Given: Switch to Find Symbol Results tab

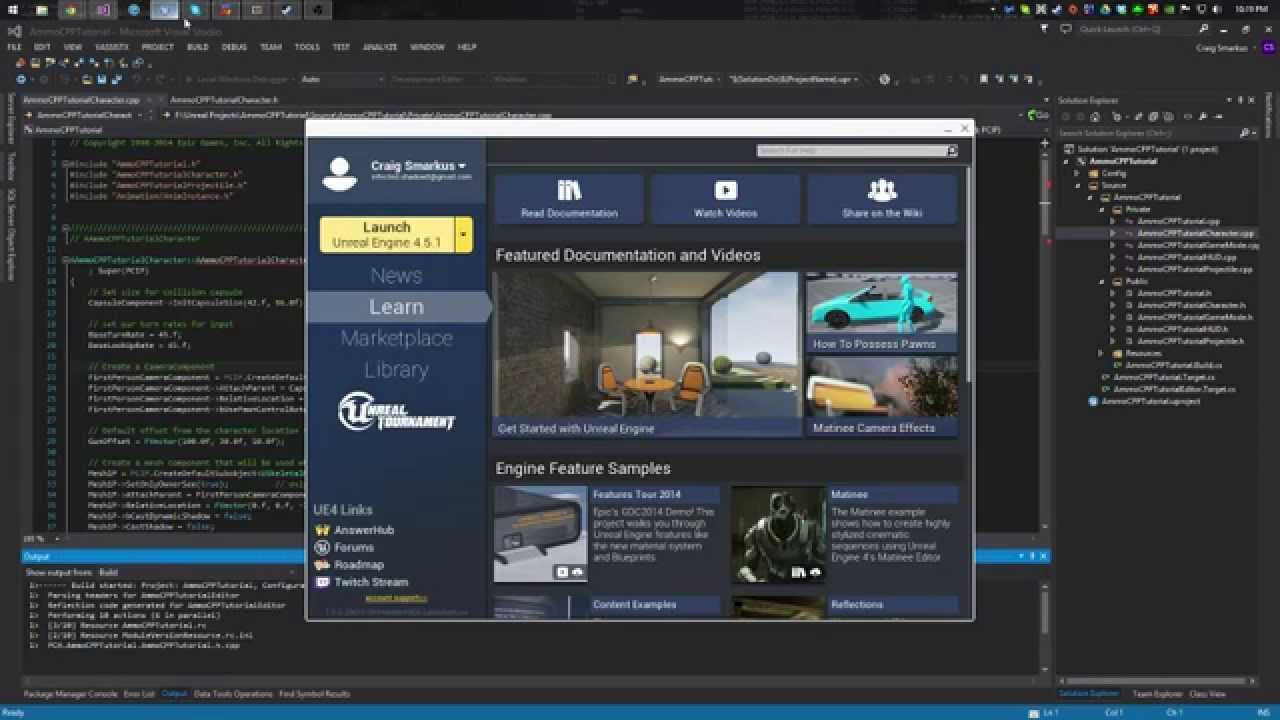Looking at the screenshot, I should (x=314, y=693).
